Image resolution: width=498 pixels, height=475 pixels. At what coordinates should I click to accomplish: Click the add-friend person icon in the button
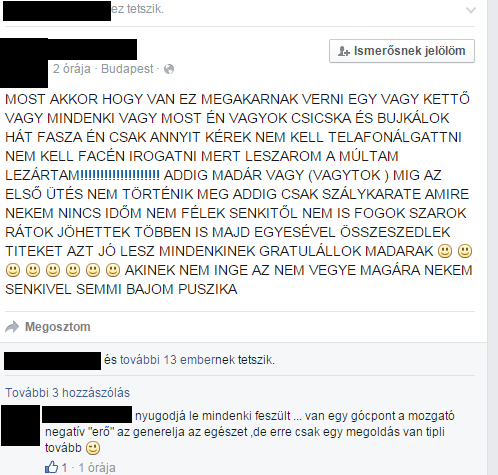343,51
